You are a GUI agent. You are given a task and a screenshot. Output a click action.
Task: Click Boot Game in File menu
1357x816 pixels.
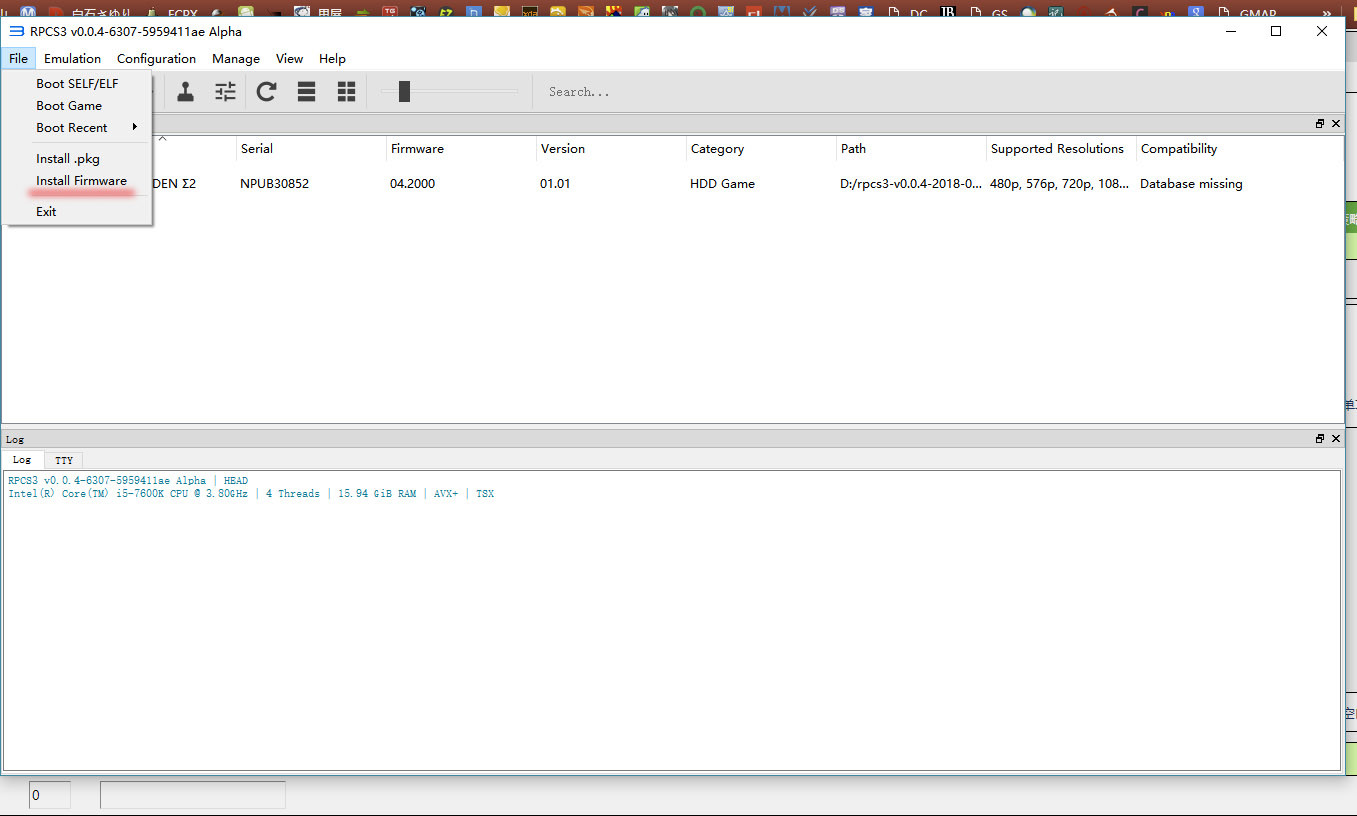coord(69,106)
